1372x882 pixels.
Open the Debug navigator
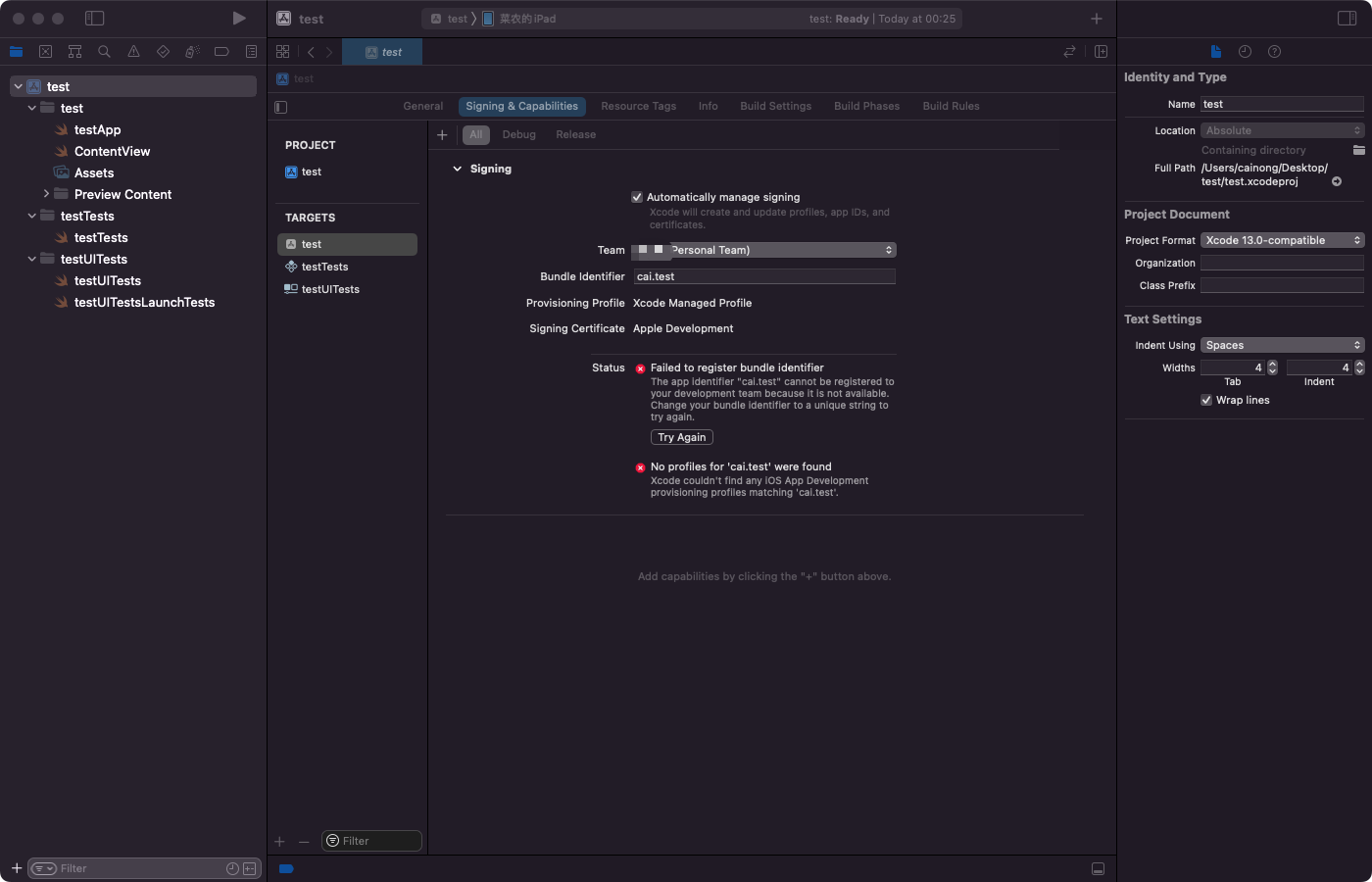point(192,52)
